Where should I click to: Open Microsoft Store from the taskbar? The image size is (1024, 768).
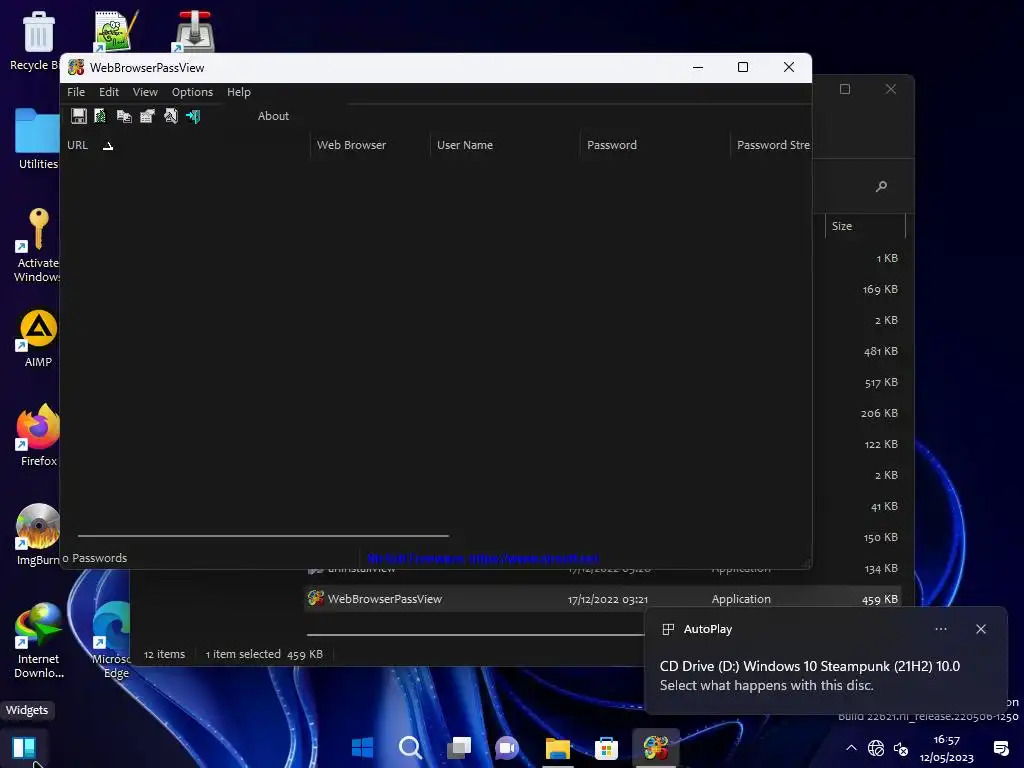click(x=606, y=747)
